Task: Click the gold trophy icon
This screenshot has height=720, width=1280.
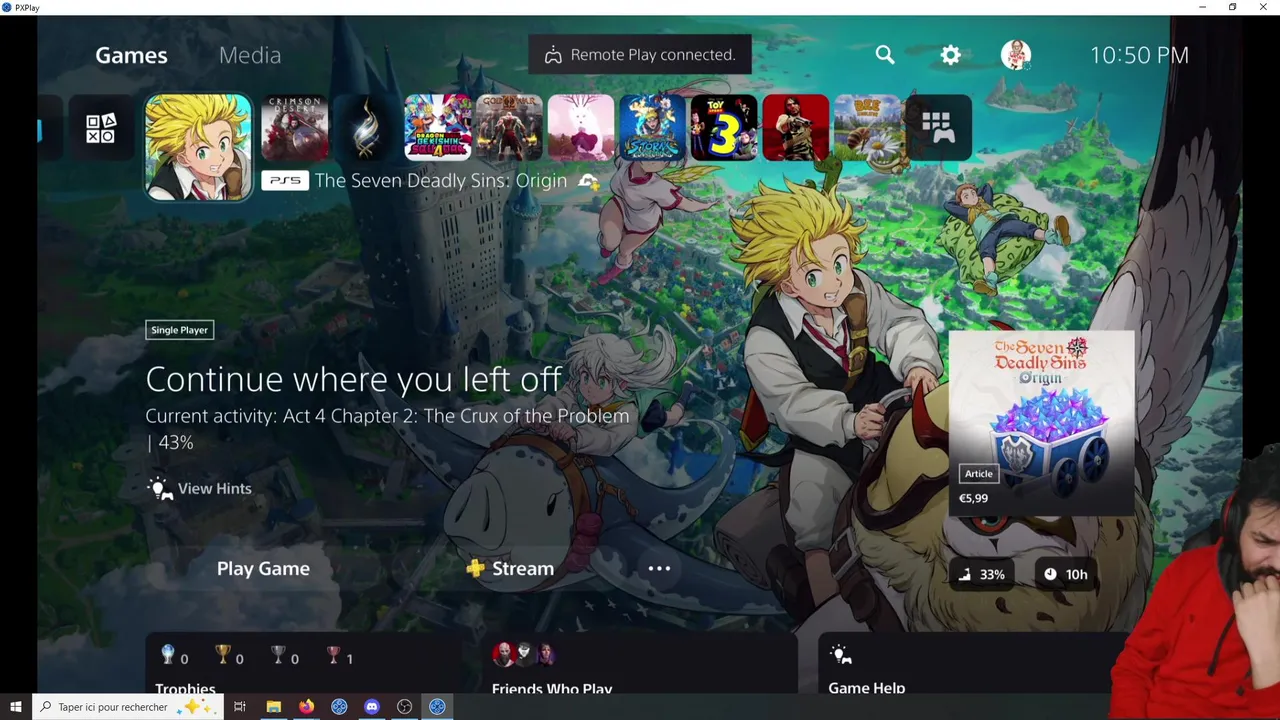Action: [223, 655]
